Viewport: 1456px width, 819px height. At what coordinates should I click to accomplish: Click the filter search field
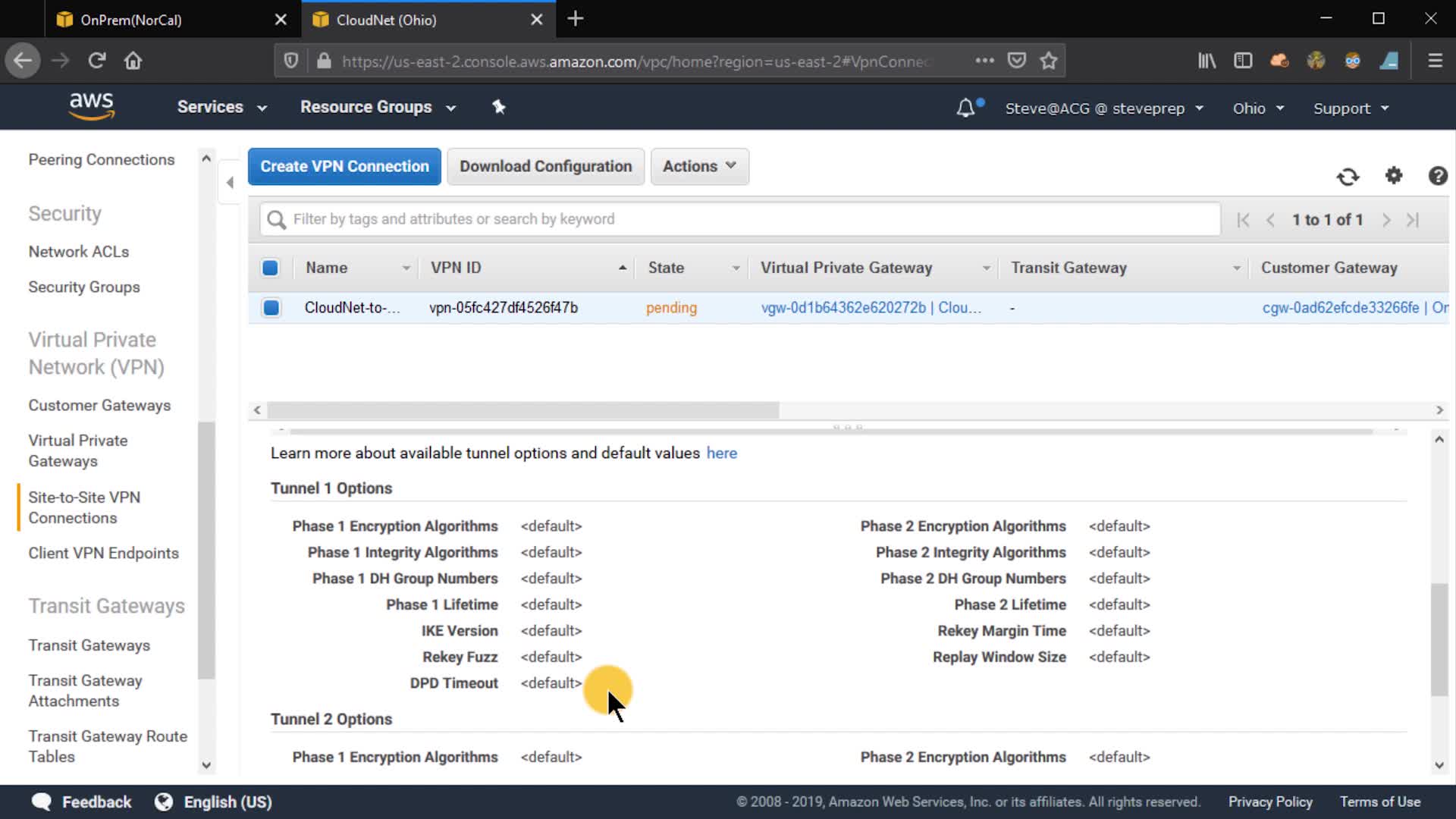pyautogui.click(x=739, y=219)
